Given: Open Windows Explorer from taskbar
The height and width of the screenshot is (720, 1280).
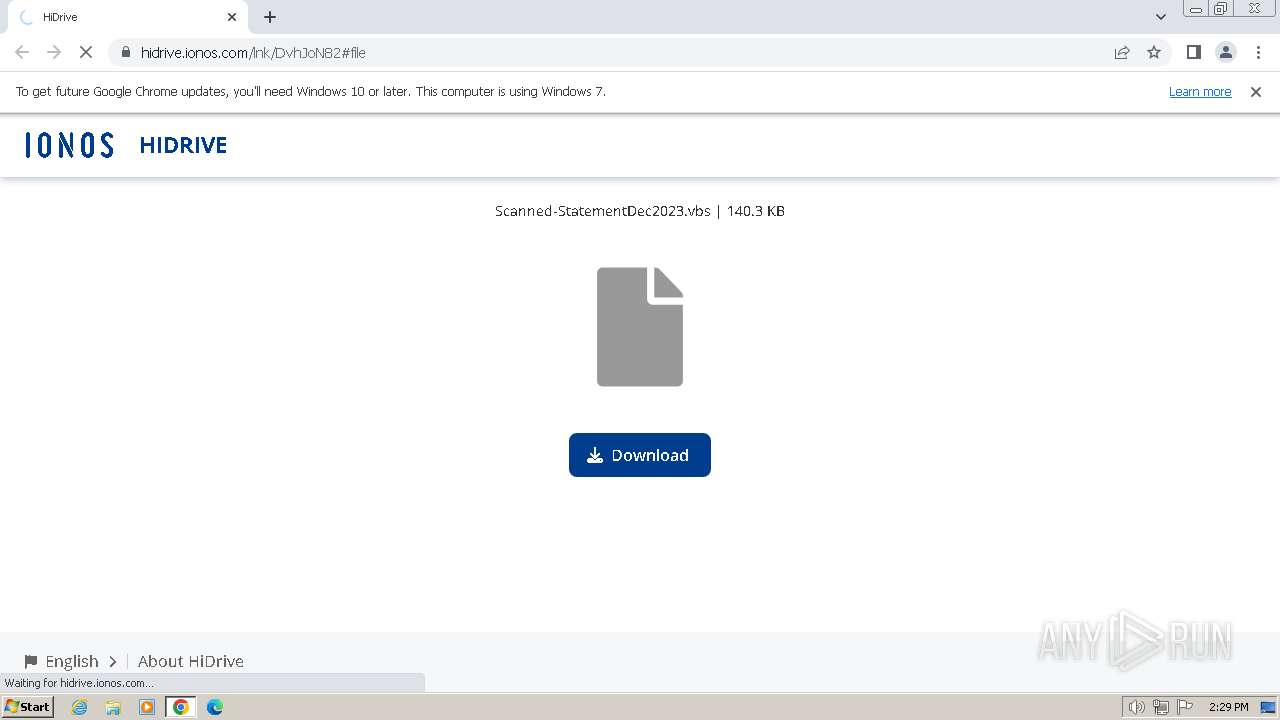Looking at the screenshot, I should click(x=113, y=707).
